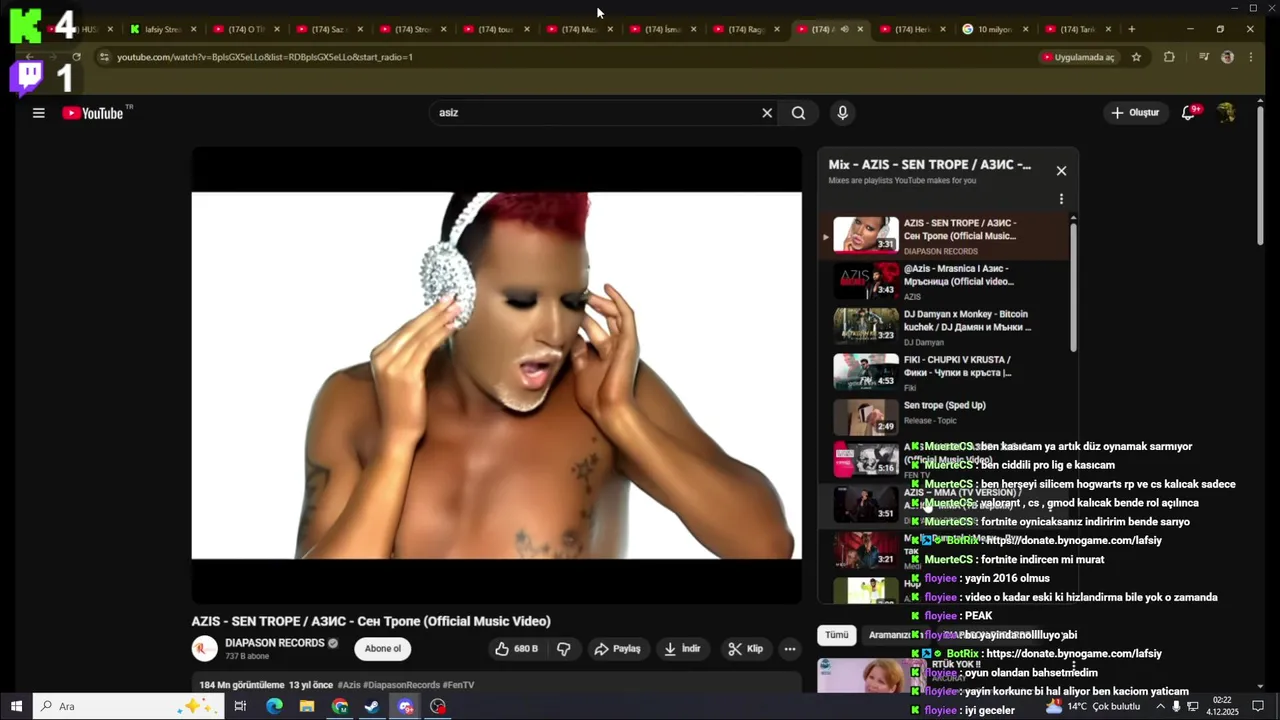The width and height of the screenshot is (1280, 720).
Task: Play 'Sen trope (Sped Up)' playlist item
Action: (x=945, y=417)
